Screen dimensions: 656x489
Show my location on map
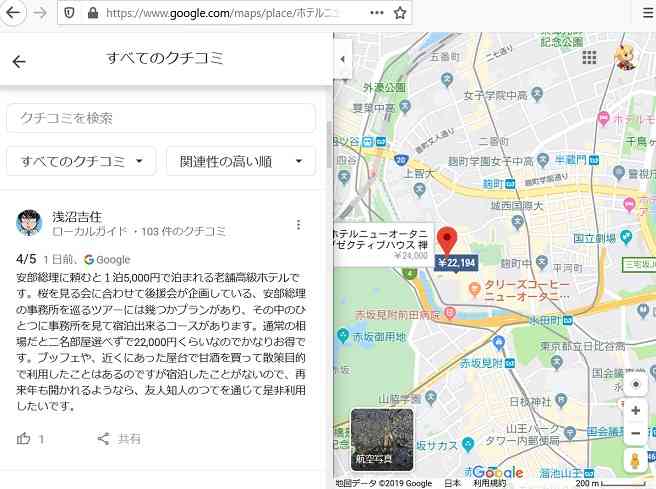pos(636,384)
